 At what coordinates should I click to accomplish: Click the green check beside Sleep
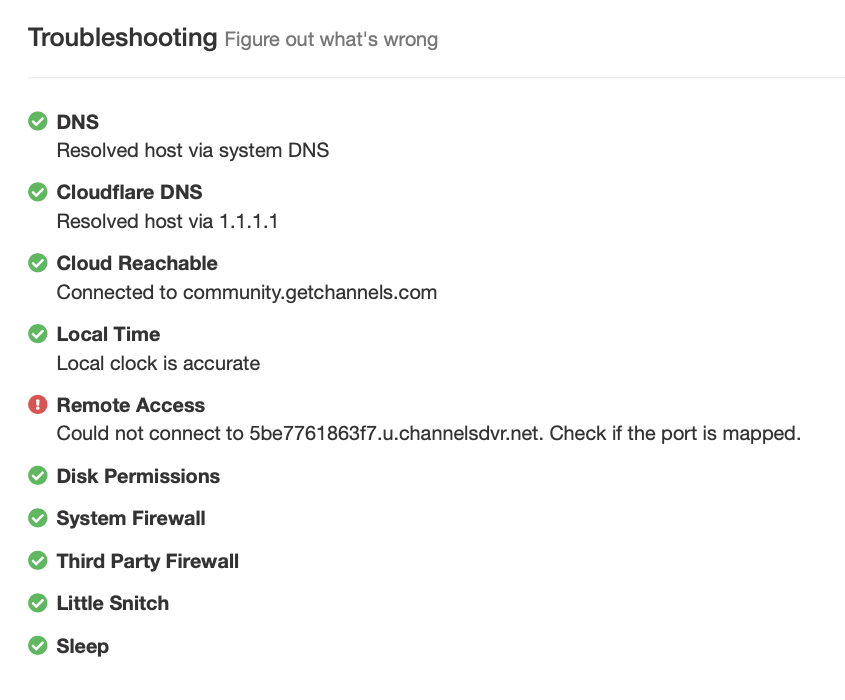coord(38,646)
